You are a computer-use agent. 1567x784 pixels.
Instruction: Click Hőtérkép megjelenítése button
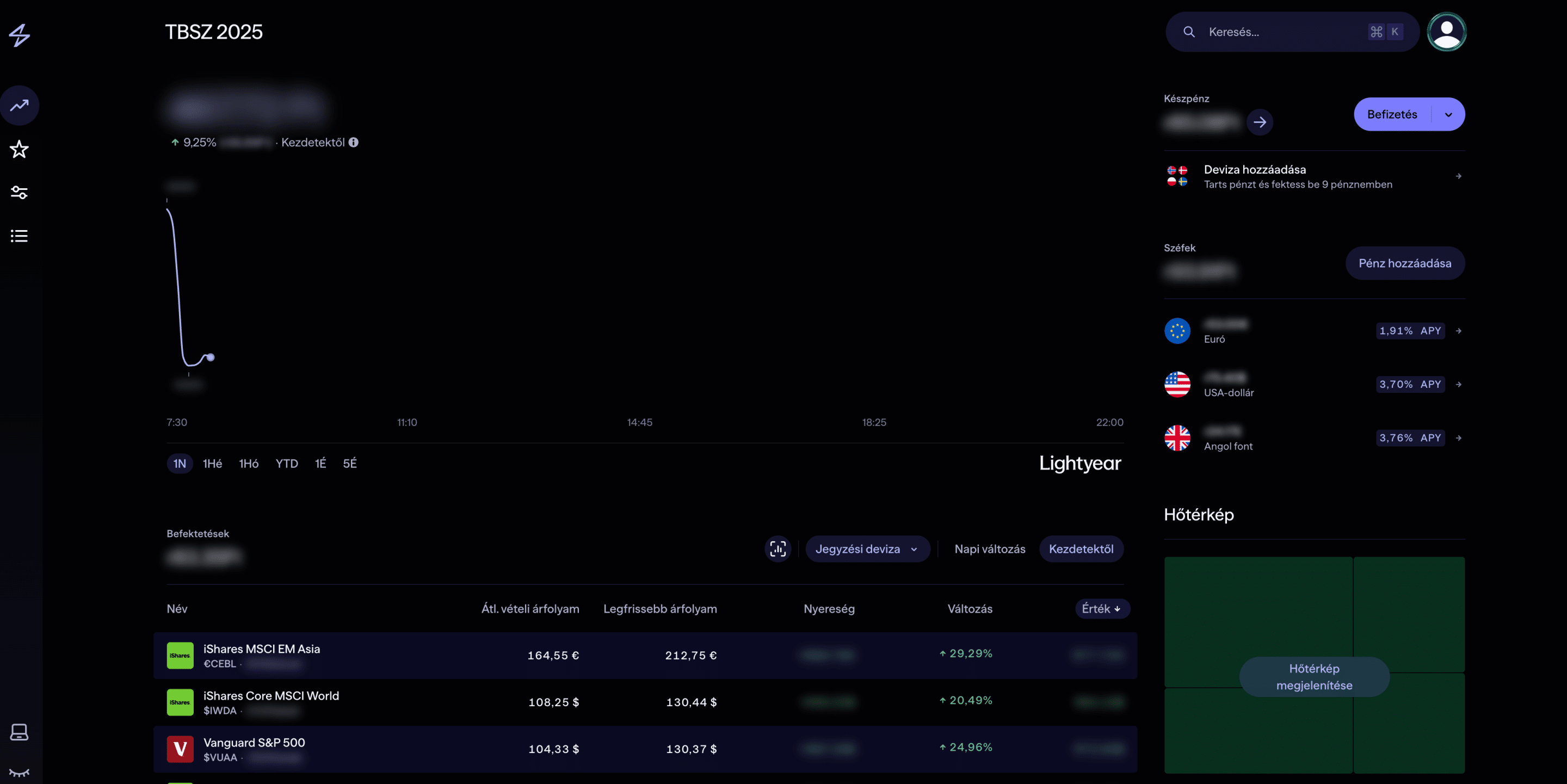pyautogui.click(x=1313, y=676)
